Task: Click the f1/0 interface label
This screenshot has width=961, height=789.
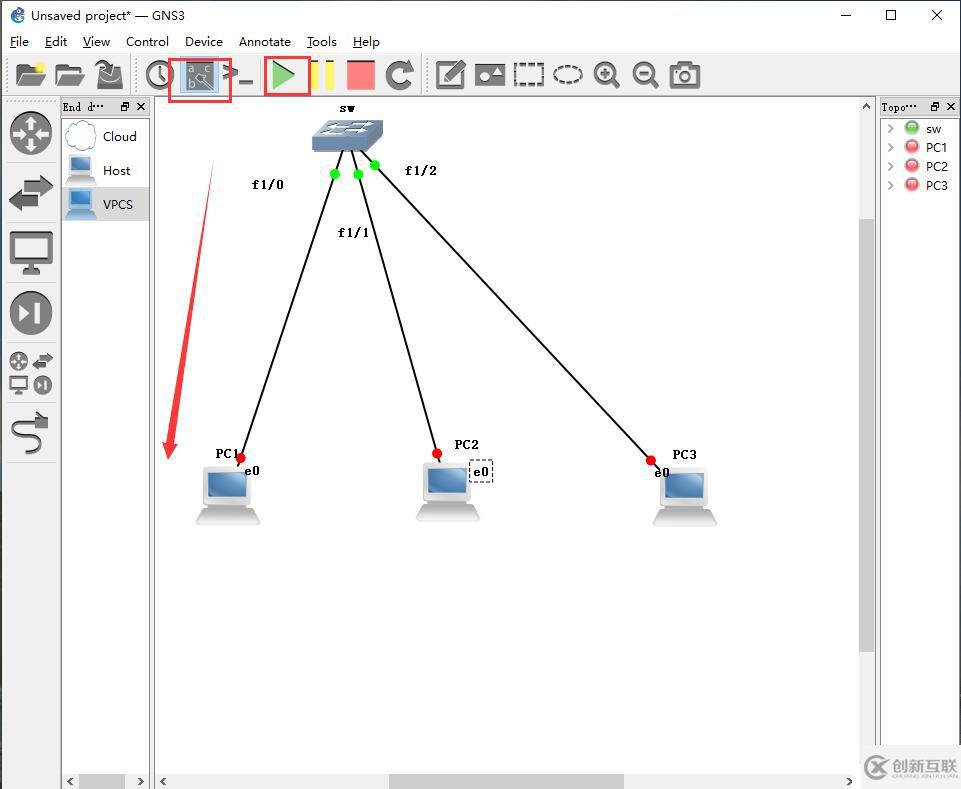Action: tap(268, 185)
